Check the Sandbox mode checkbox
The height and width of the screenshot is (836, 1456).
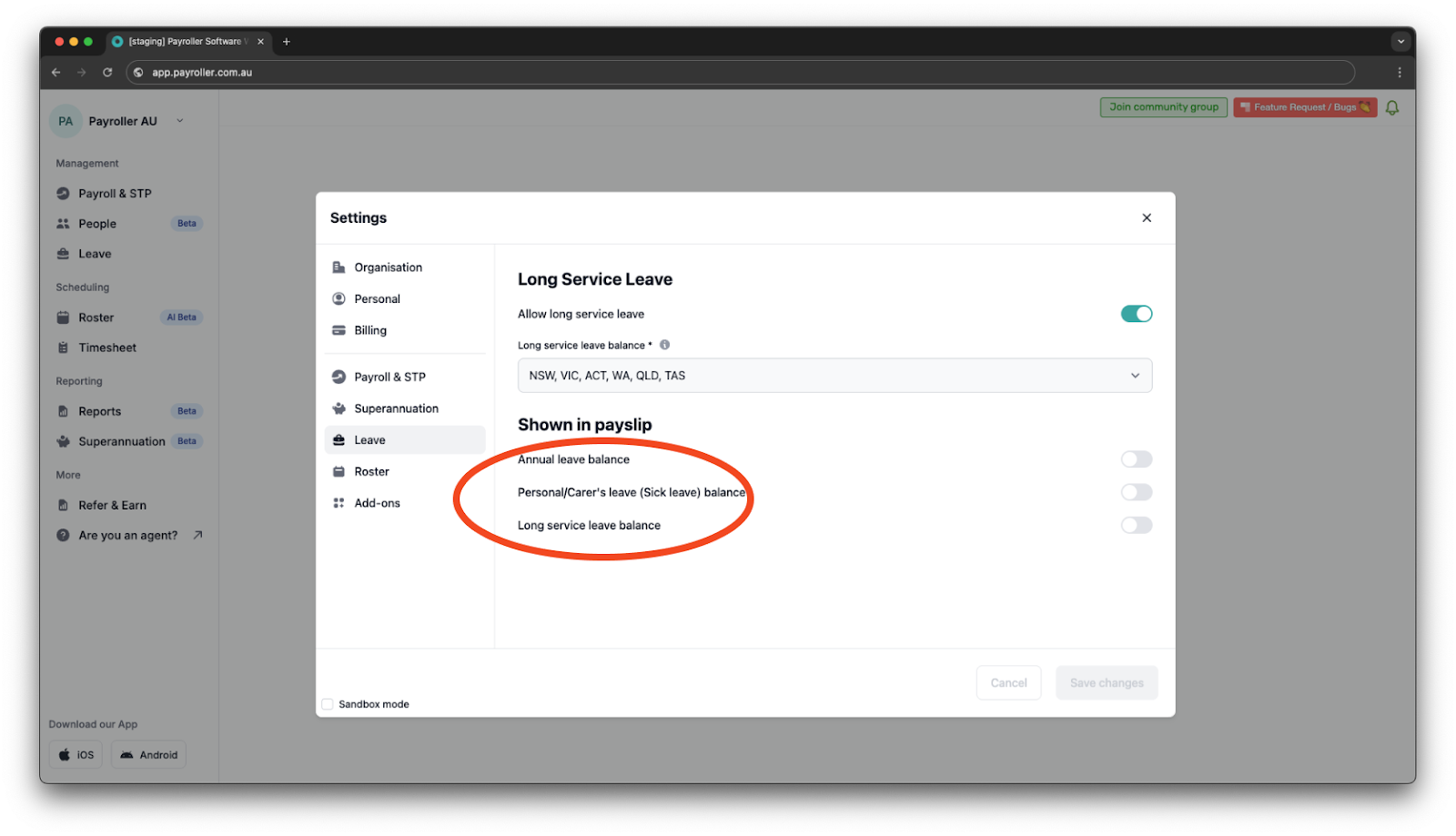[x=328, y=703]
